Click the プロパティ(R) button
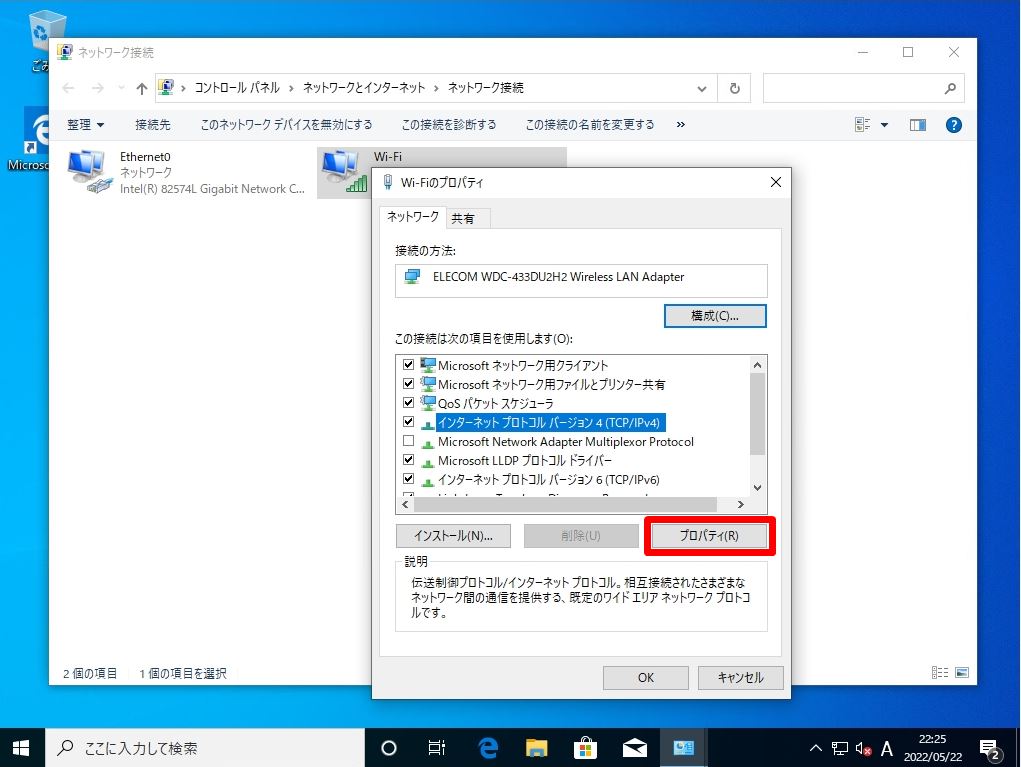 [x=709, y=536]
